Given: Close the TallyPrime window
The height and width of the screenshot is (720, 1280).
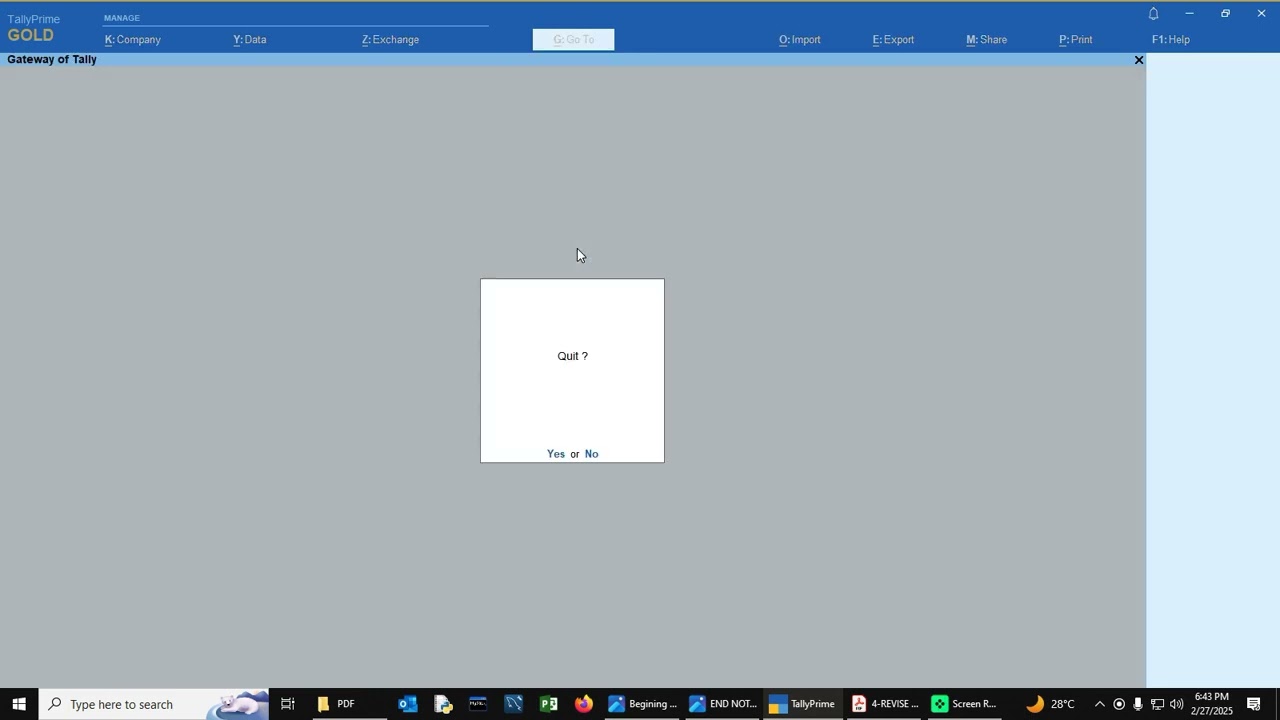Looking at the screenshot, I should pos(1261,14).
